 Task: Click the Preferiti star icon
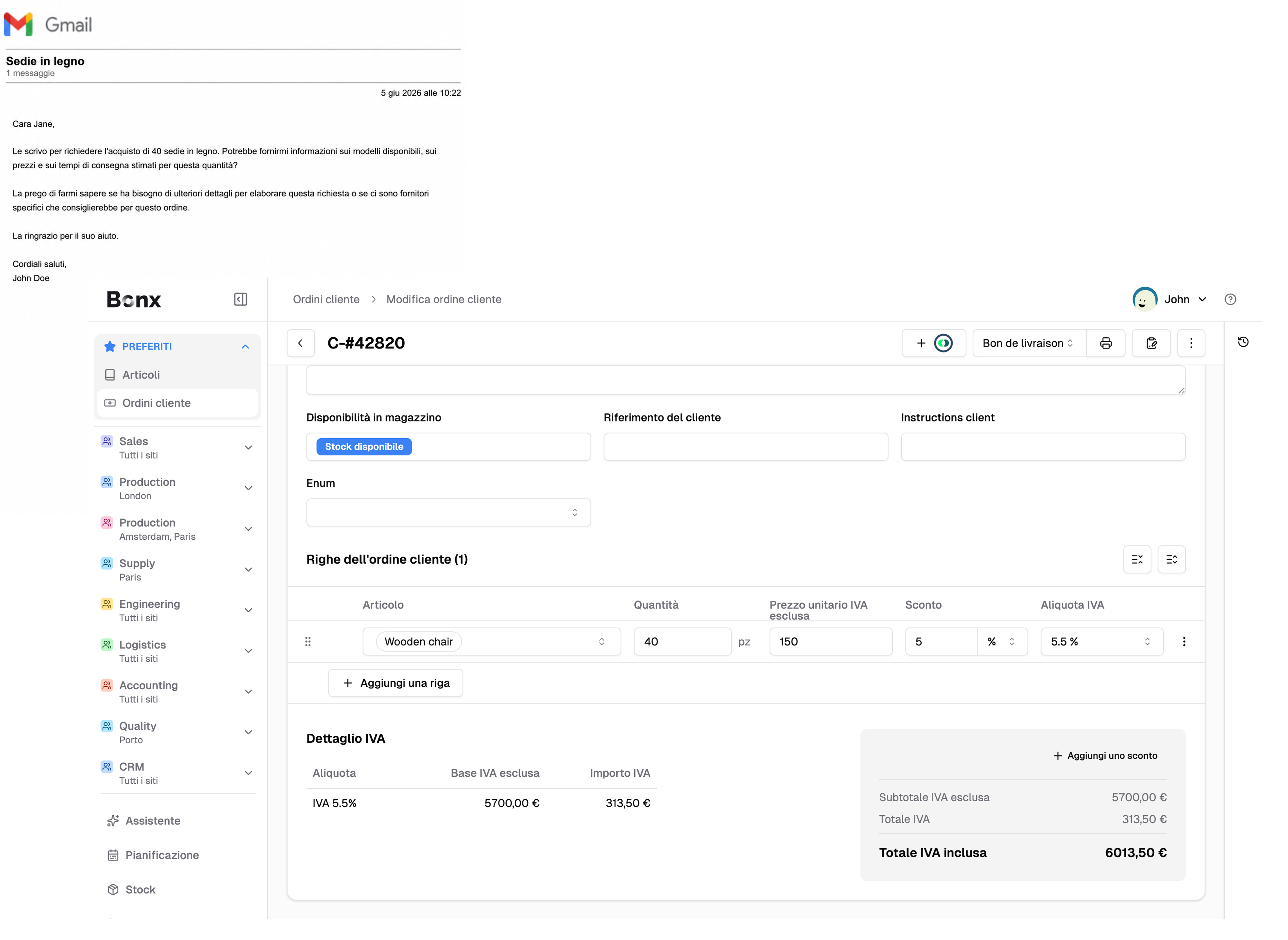pos(110,347)
